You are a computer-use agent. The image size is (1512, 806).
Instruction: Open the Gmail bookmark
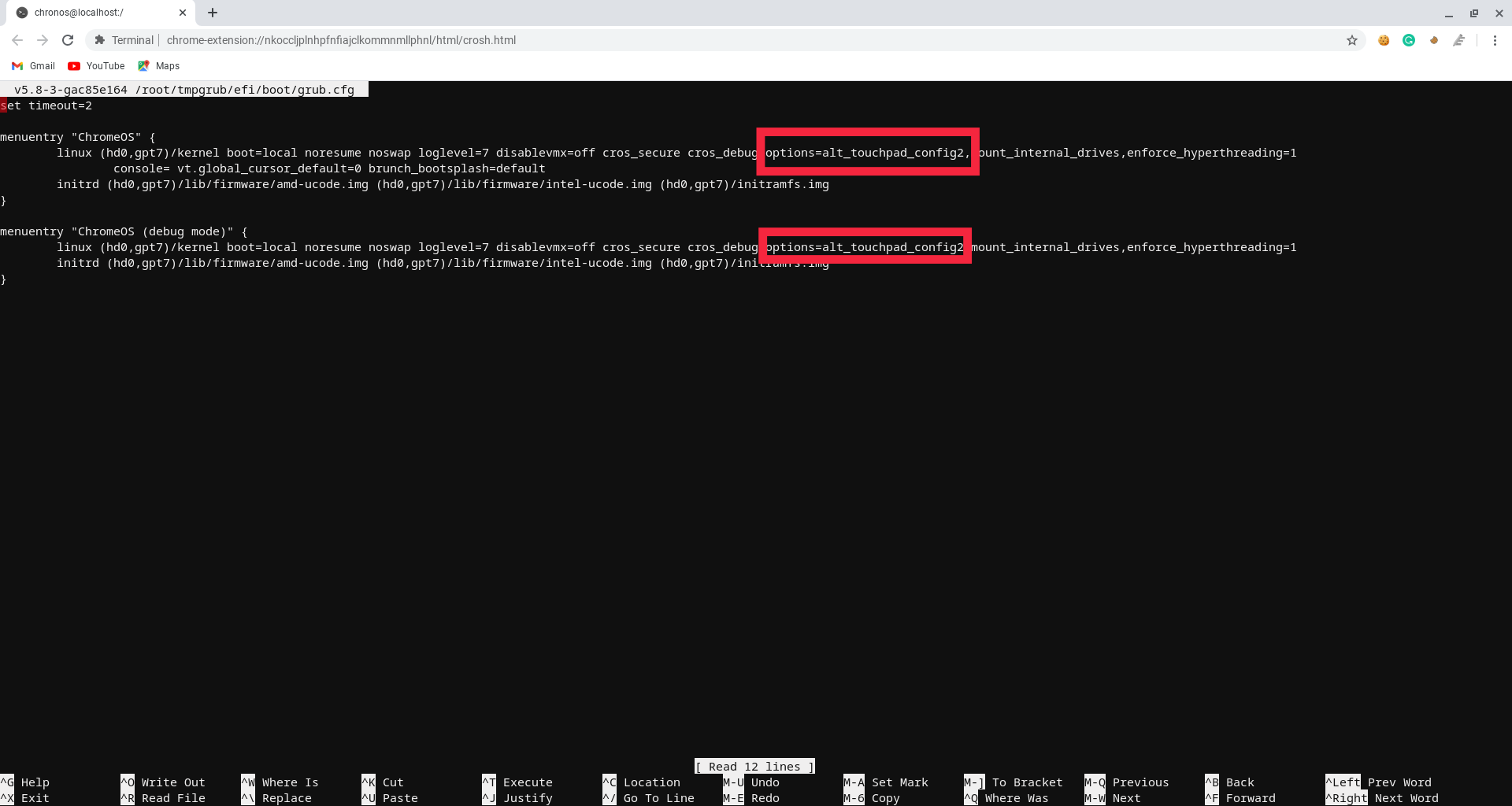point(33,66)
